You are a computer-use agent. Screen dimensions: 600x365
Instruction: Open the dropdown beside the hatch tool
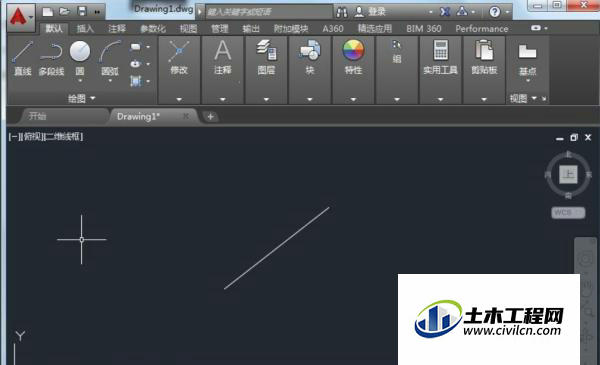pyautogui.click(x=148, y=81)
